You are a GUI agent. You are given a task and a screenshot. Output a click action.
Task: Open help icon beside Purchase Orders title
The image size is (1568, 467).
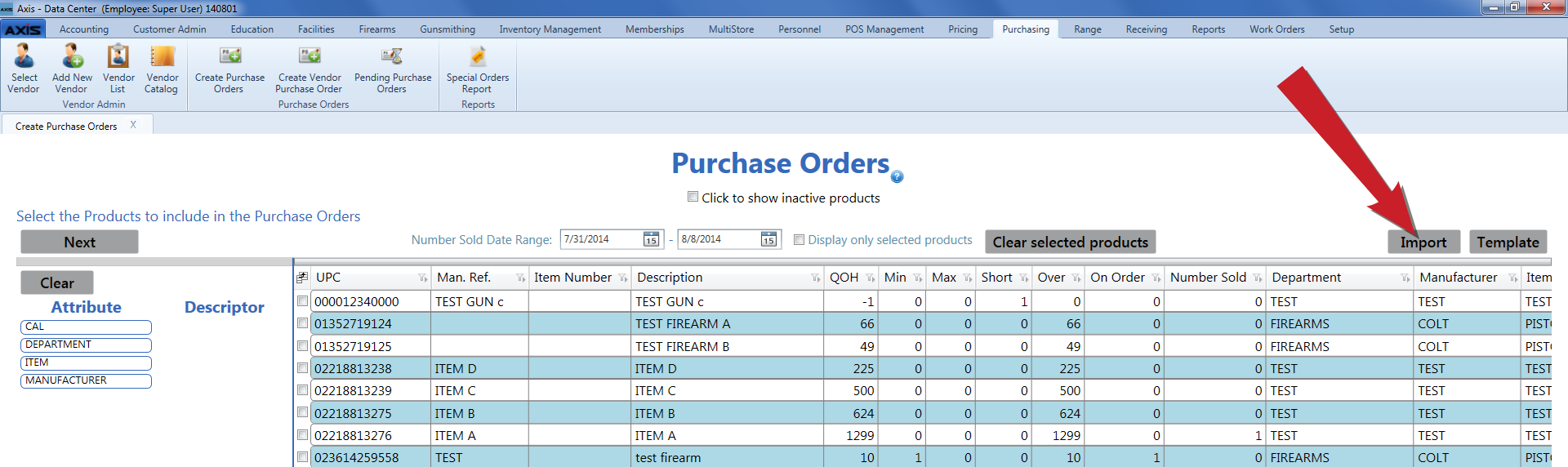897,176
